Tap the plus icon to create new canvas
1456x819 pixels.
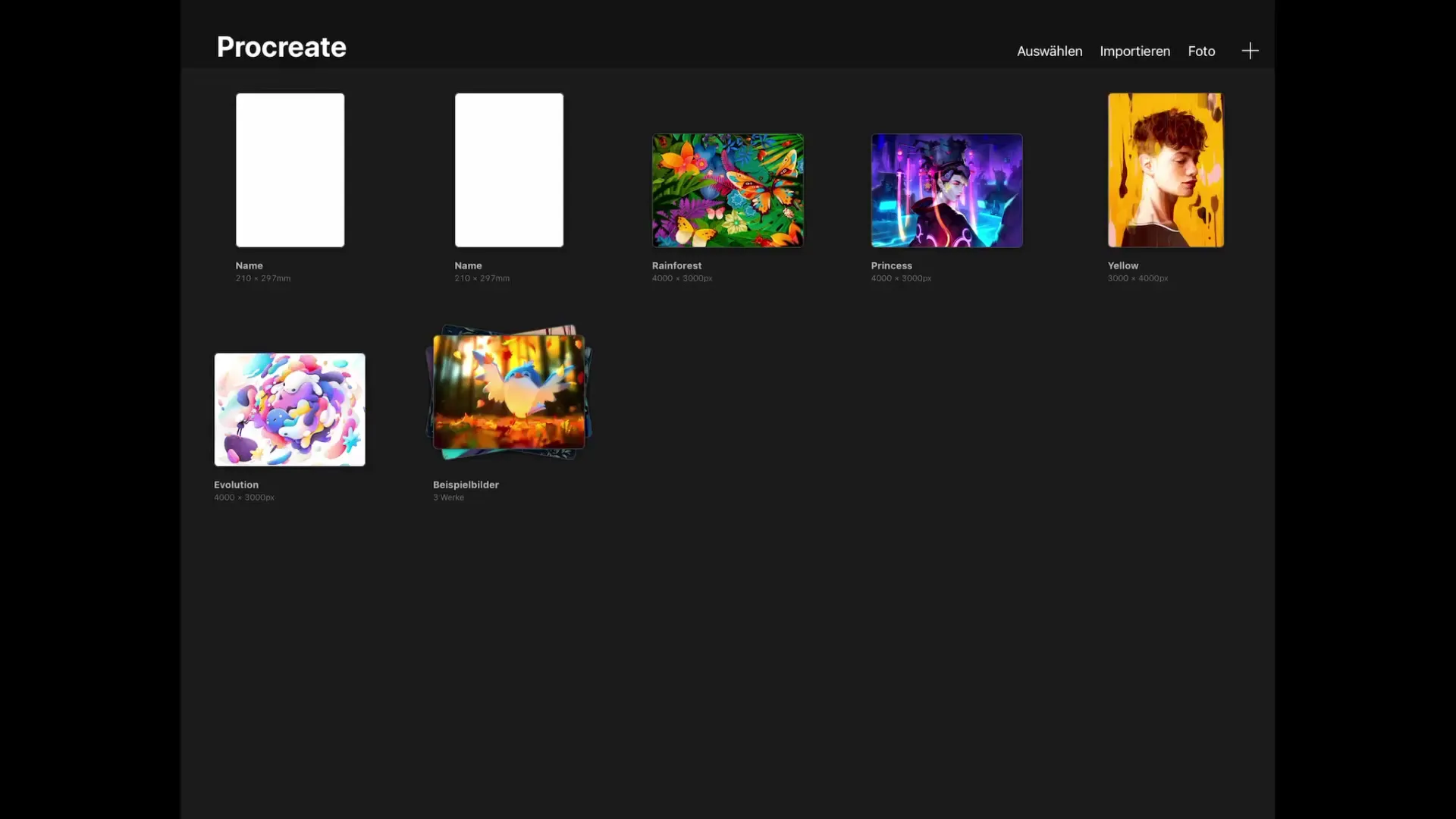(1250, 51)
